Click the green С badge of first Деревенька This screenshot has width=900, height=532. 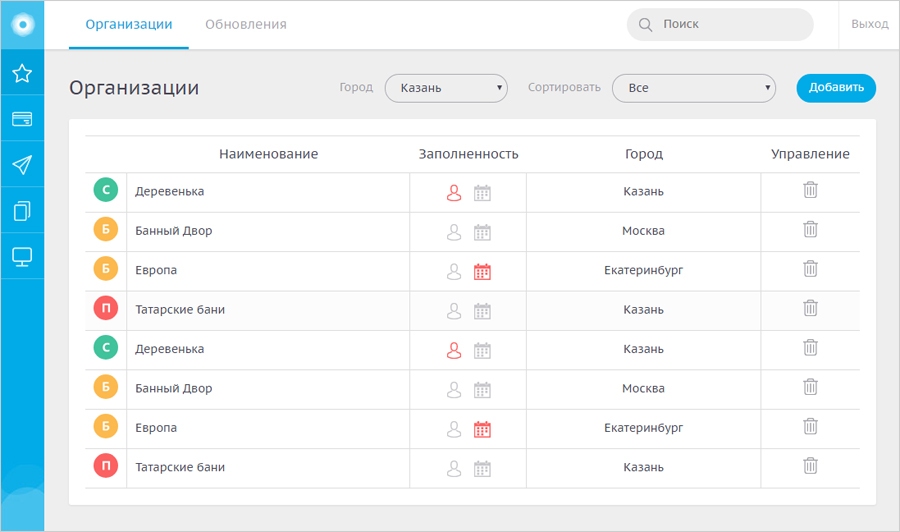point(106,191)
